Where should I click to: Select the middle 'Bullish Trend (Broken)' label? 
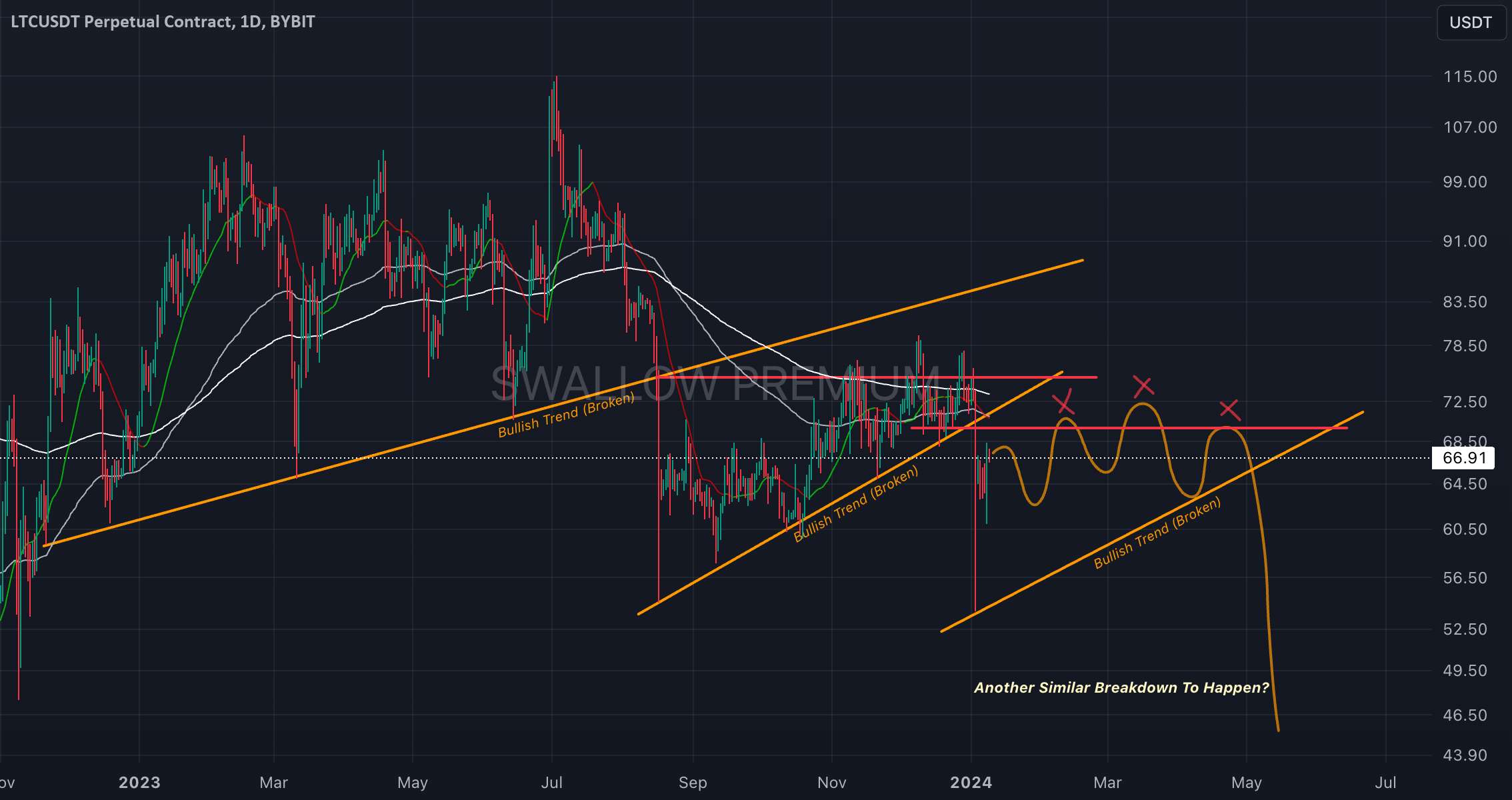pyautogui.click(x=856, y=503)
